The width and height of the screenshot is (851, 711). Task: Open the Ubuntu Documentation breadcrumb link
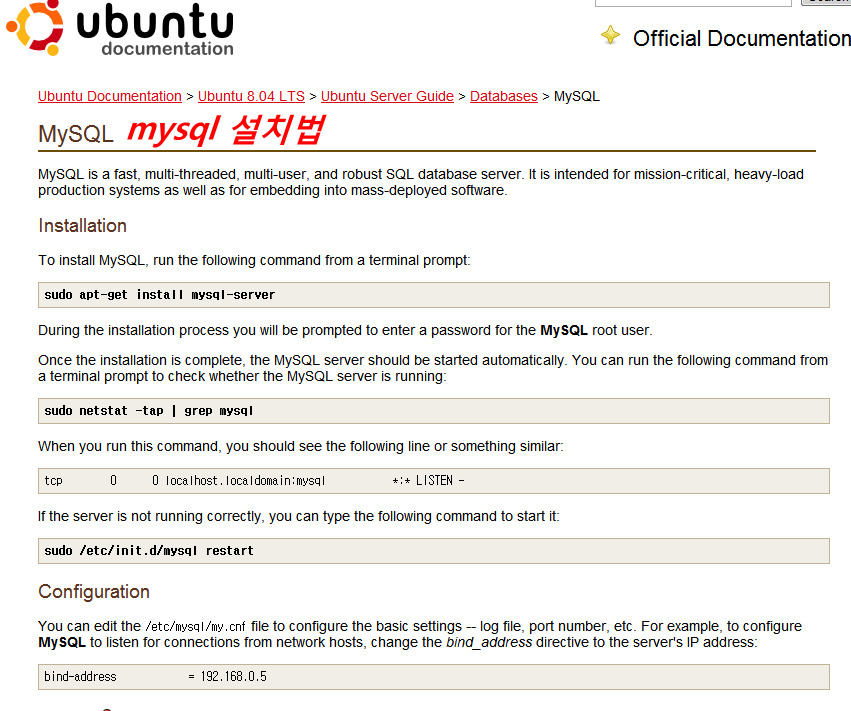(x=110, y=97)
